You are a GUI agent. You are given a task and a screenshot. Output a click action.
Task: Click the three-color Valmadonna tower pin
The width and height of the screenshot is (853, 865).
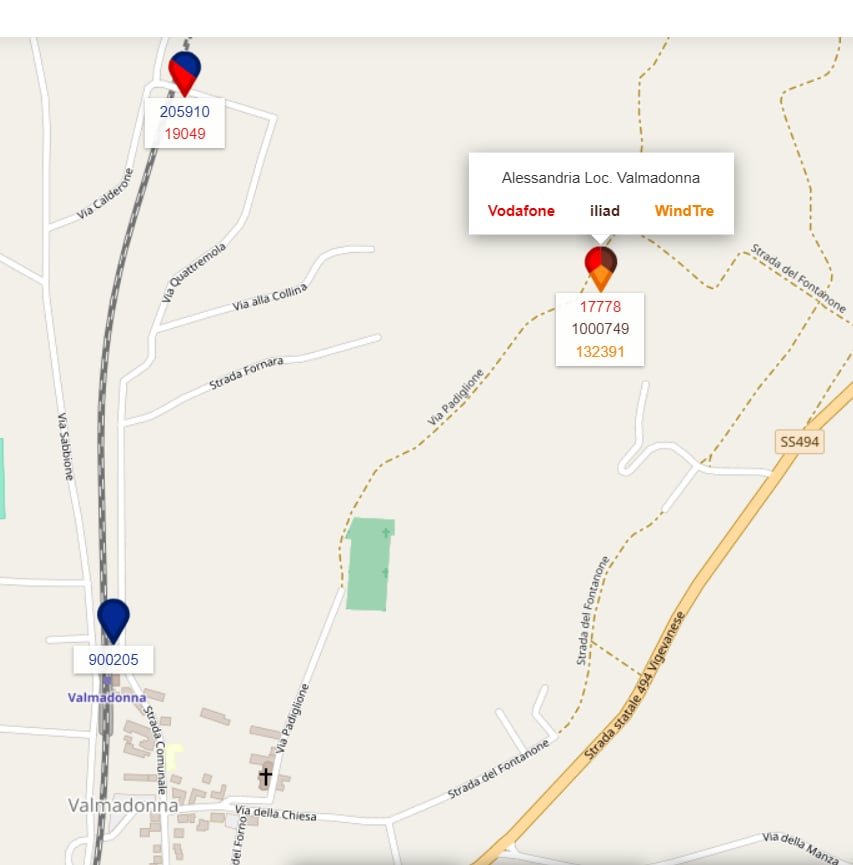600,269
